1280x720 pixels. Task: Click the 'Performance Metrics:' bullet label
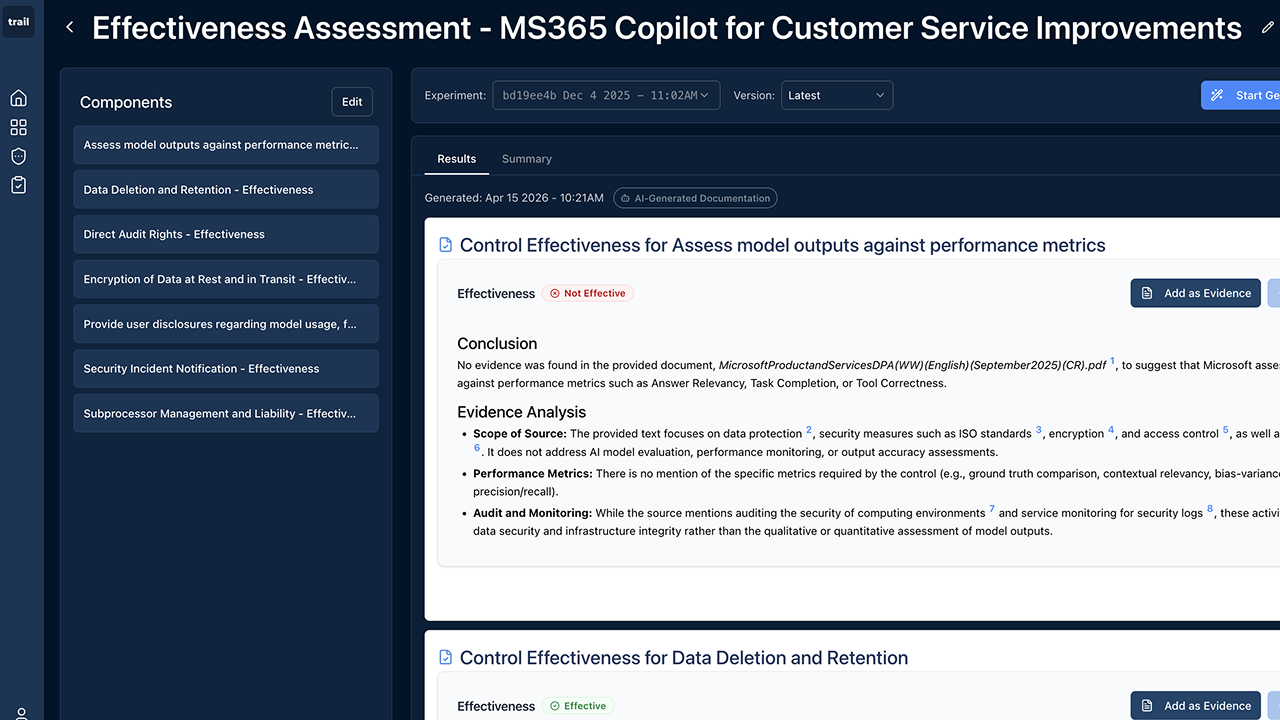point(533,474)
